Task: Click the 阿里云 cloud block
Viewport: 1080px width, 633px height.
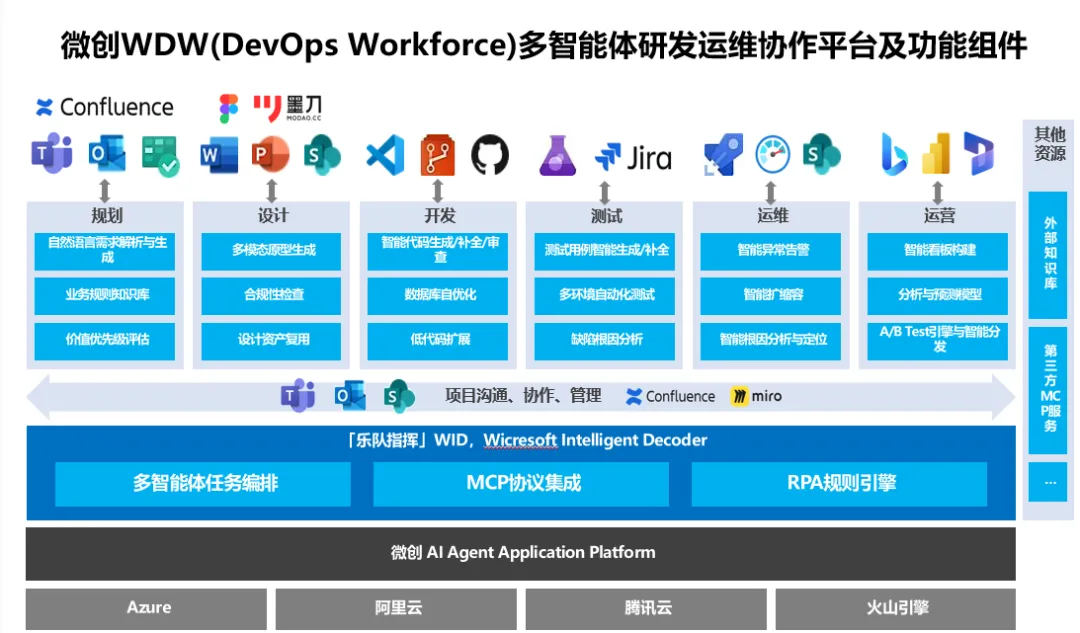Action: (397, 609)
